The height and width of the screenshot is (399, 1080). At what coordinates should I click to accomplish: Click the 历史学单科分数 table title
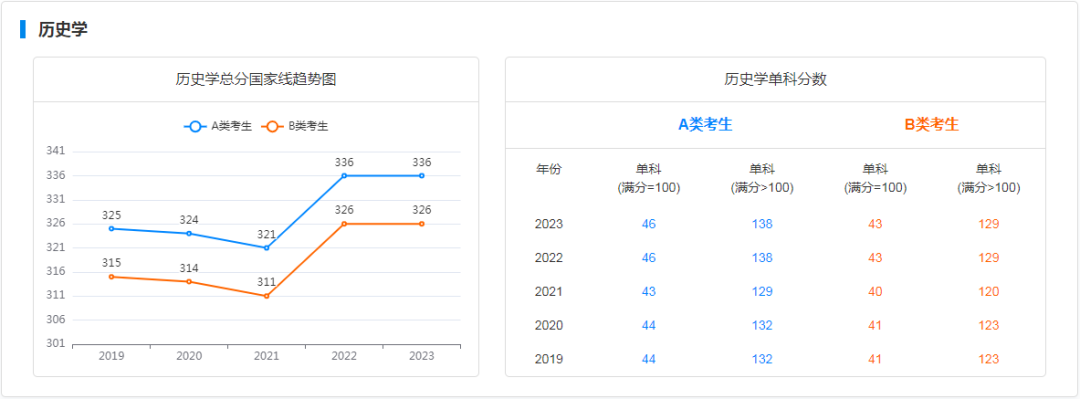776,79
